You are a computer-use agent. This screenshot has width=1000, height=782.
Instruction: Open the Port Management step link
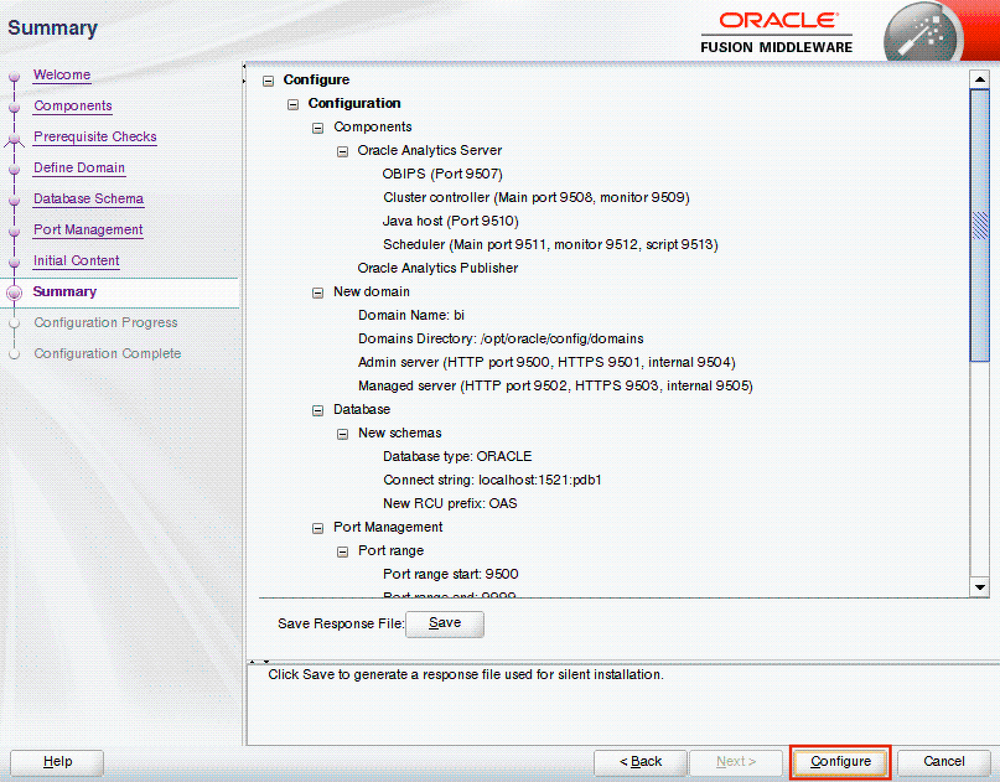coord(88,230)
